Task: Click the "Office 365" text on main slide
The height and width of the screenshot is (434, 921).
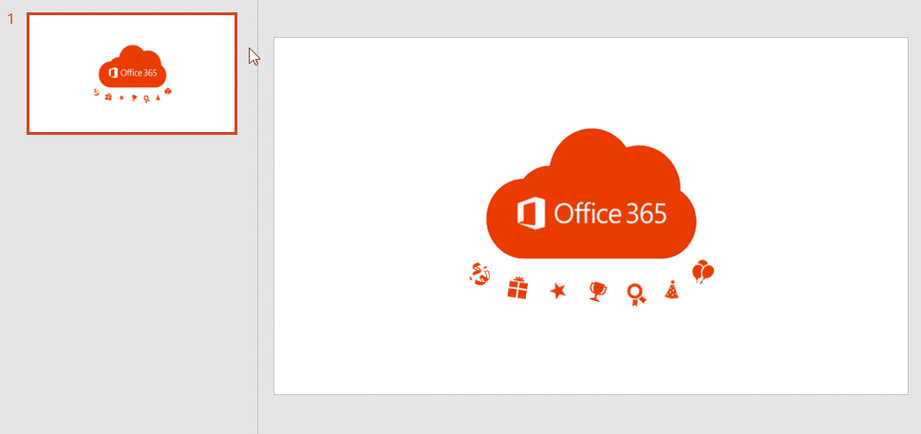Action: (x=610, y=214)
